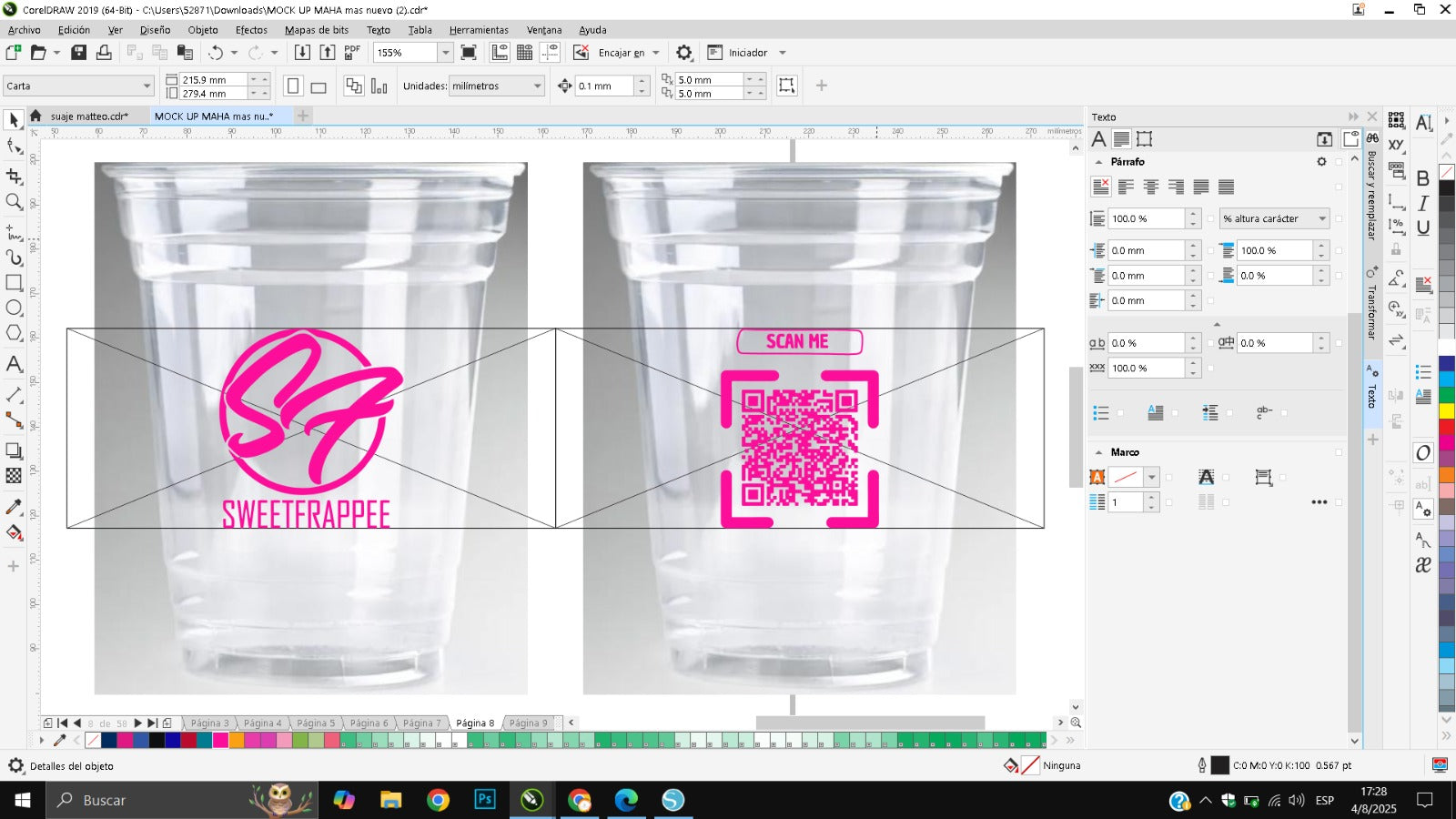Toggle checkbox beside the bullet list icon

[x=1120, y=413]
